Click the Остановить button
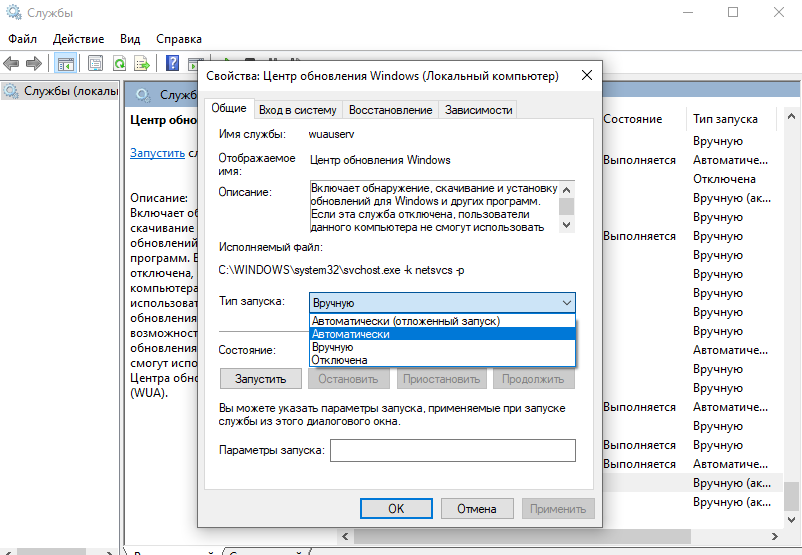Viewport: 802px width, 555px height. (x=348, y=379)
